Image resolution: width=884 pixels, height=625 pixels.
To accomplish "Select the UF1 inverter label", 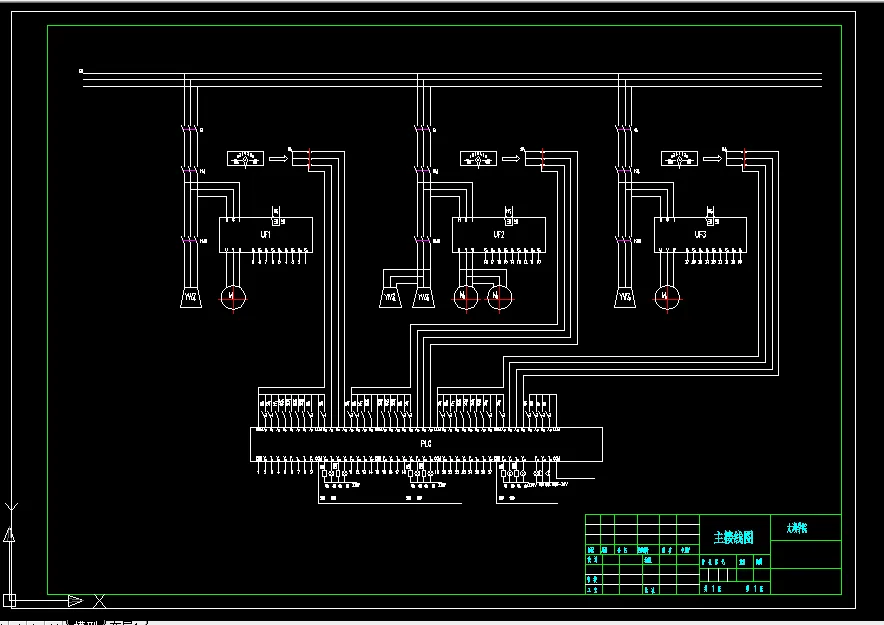I will click(x=266, y=234).
